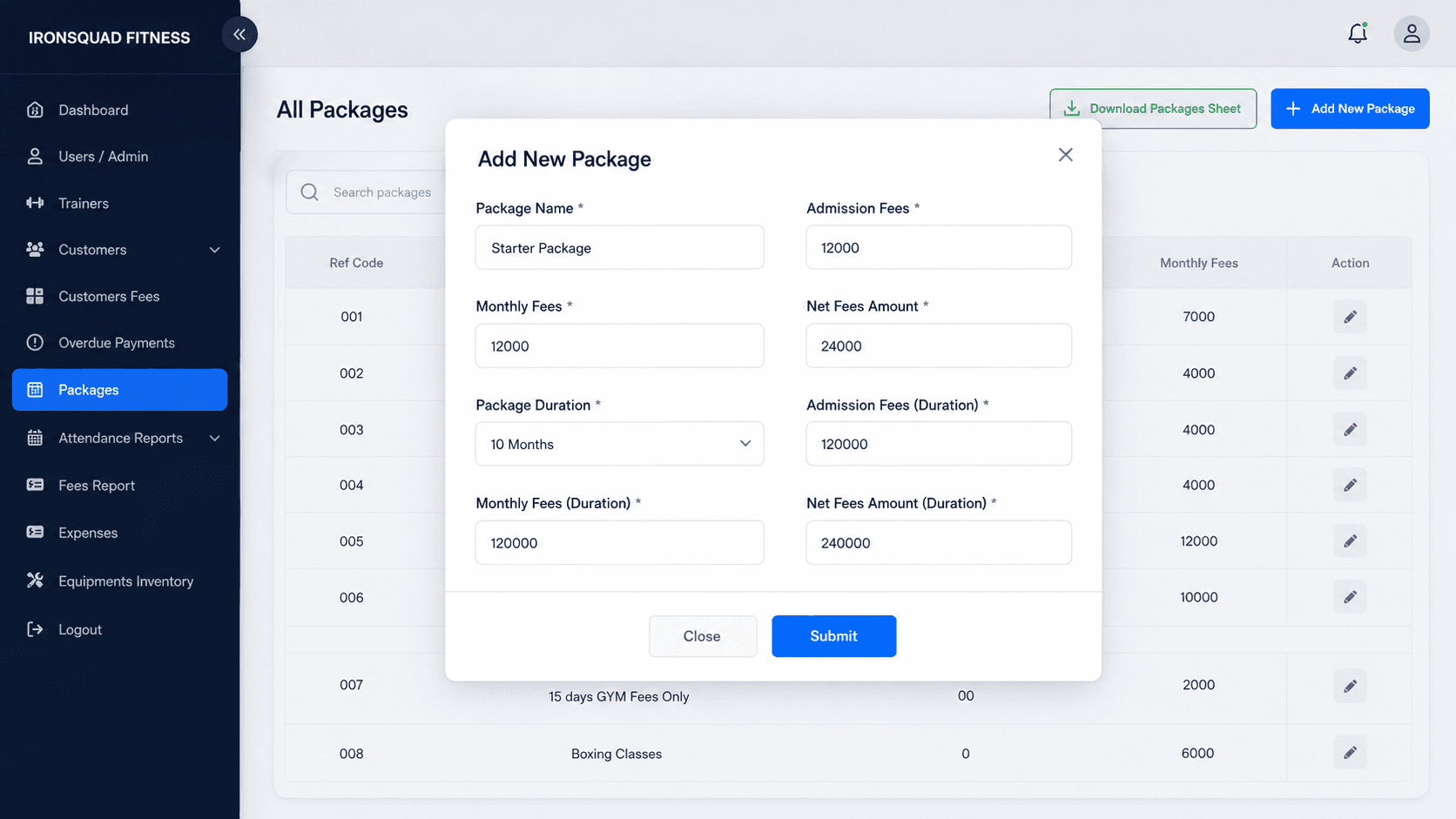Click the search magnifier icon
This screenshot has height=819, width=1456.
(x=309, y=192)
